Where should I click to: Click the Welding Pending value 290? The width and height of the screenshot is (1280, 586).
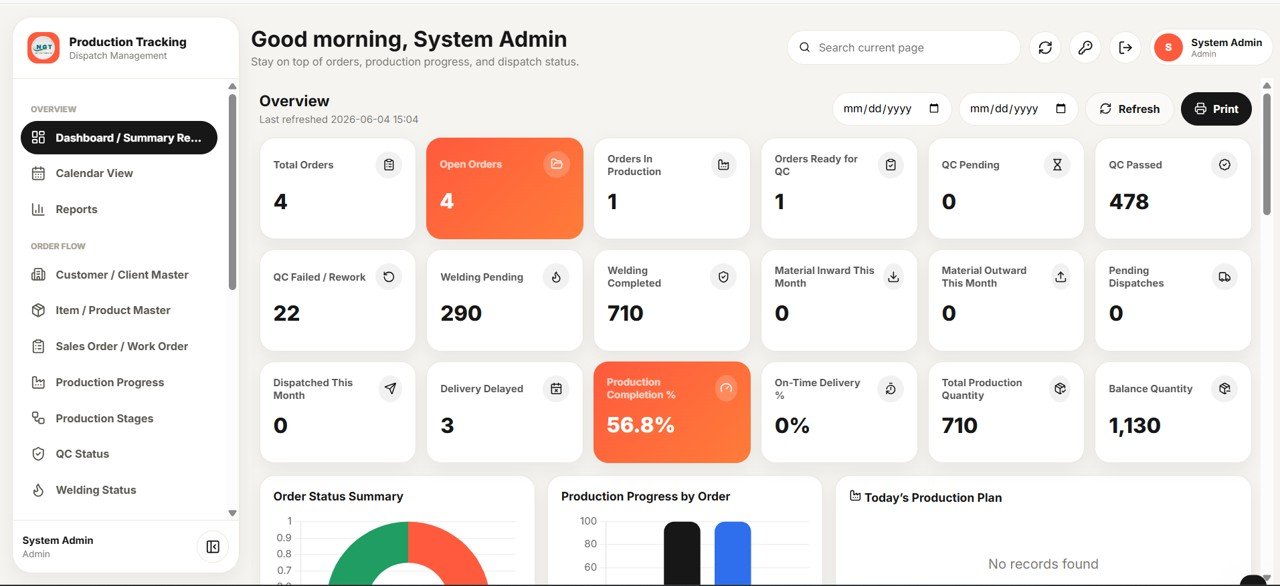point(461,314)
